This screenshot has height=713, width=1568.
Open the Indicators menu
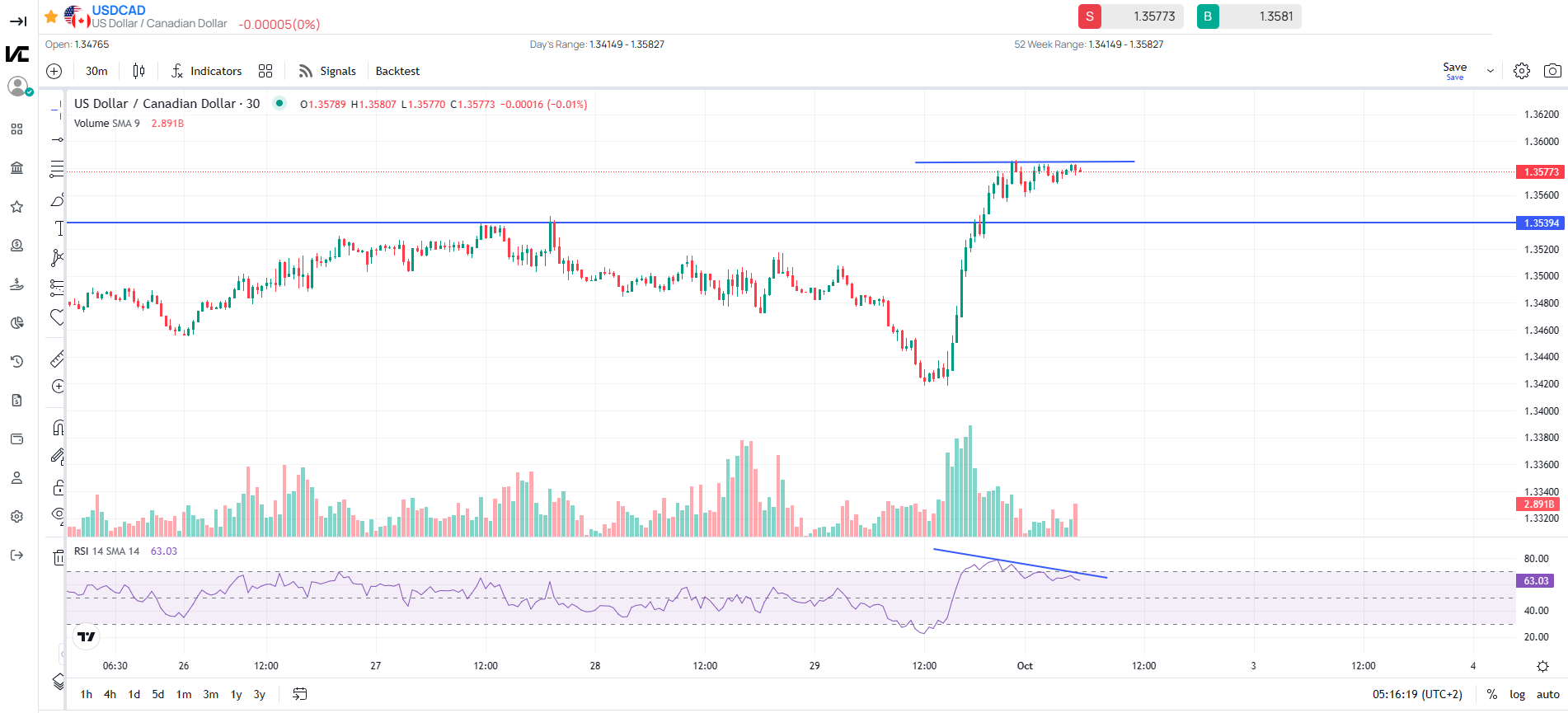tap(206, 72)
